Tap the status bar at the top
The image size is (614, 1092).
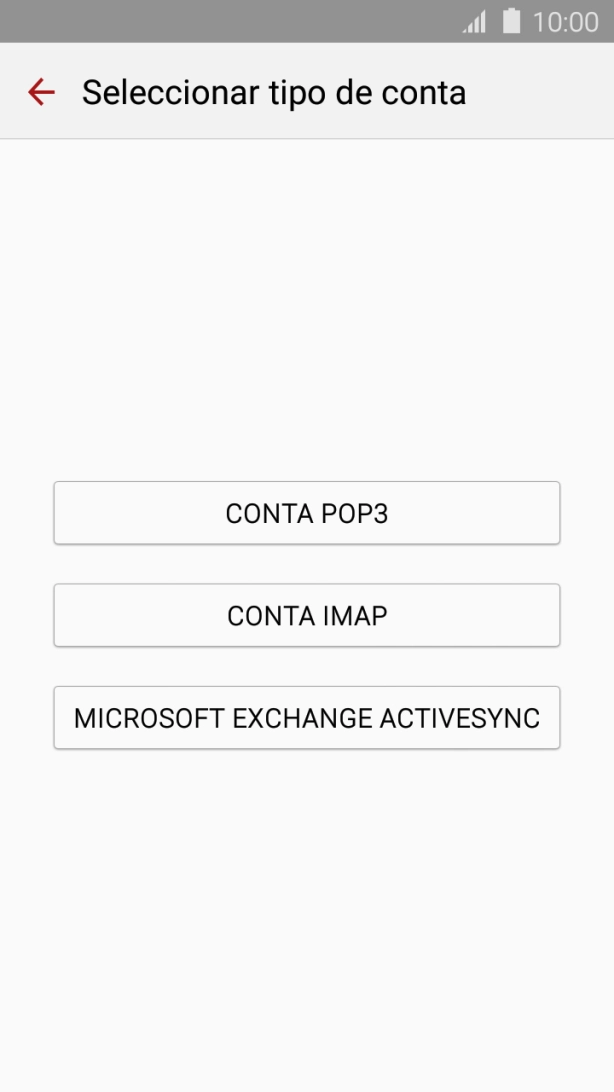(307, 20)
